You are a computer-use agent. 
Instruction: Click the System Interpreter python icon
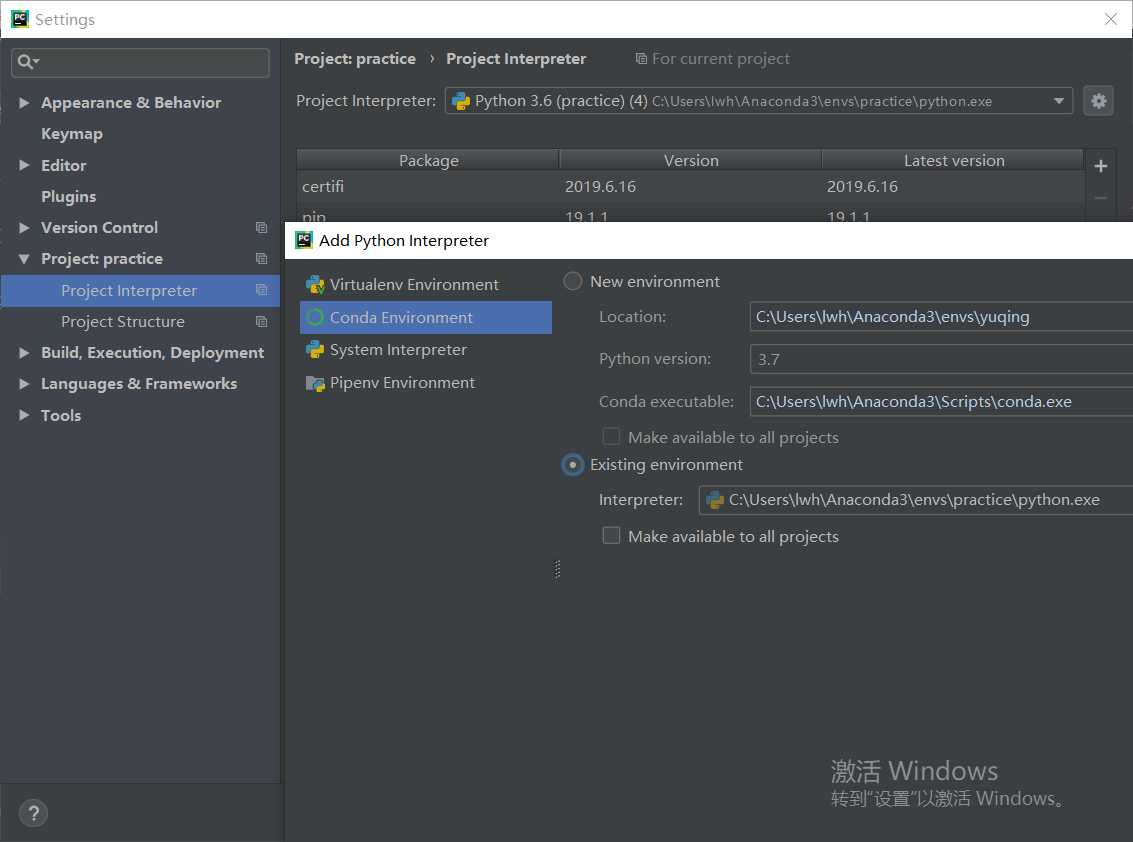pyautogui.click(x=315, y=350)
